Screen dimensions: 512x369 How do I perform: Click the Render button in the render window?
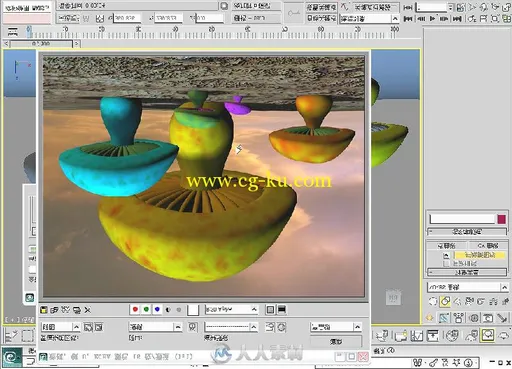(336, 341)
